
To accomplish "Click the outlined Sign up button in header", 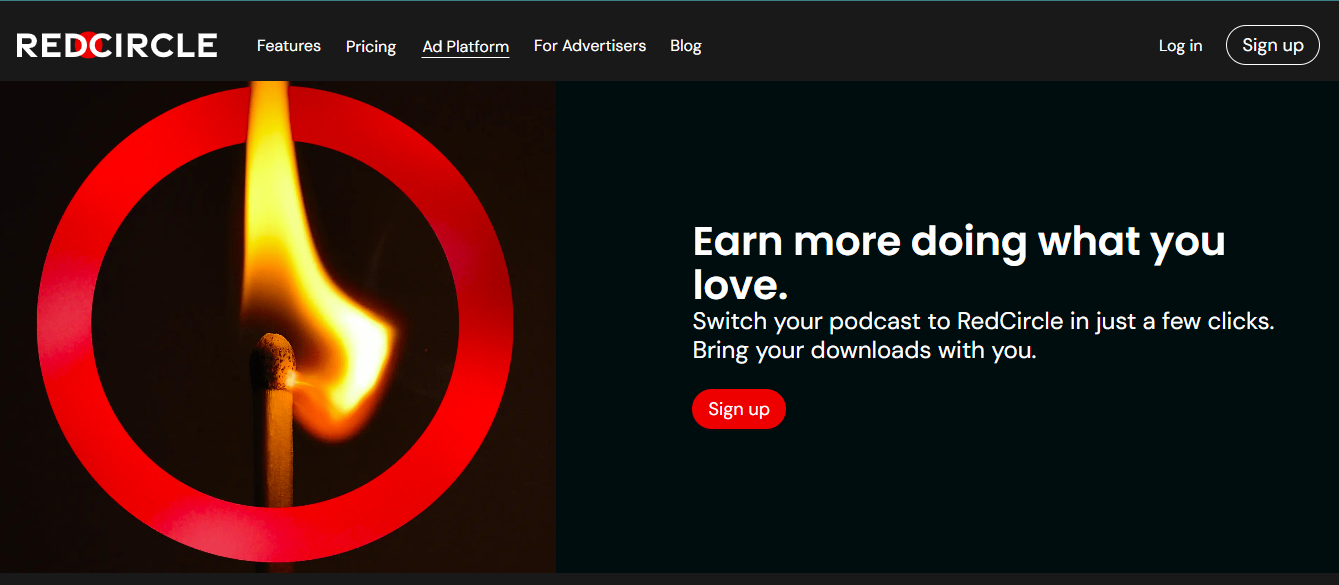I will [x=1273, y=45].
